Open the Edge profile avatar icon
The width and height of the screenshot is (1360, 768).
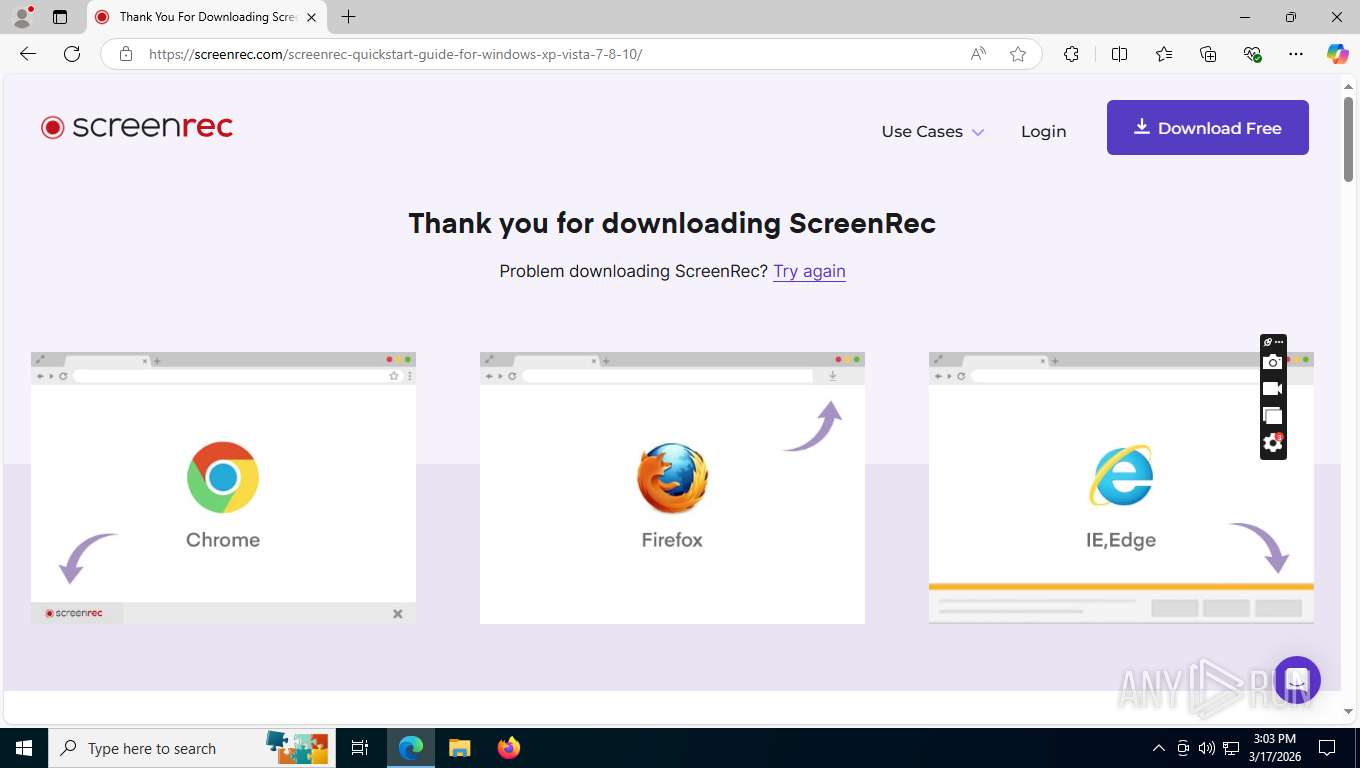22,16
